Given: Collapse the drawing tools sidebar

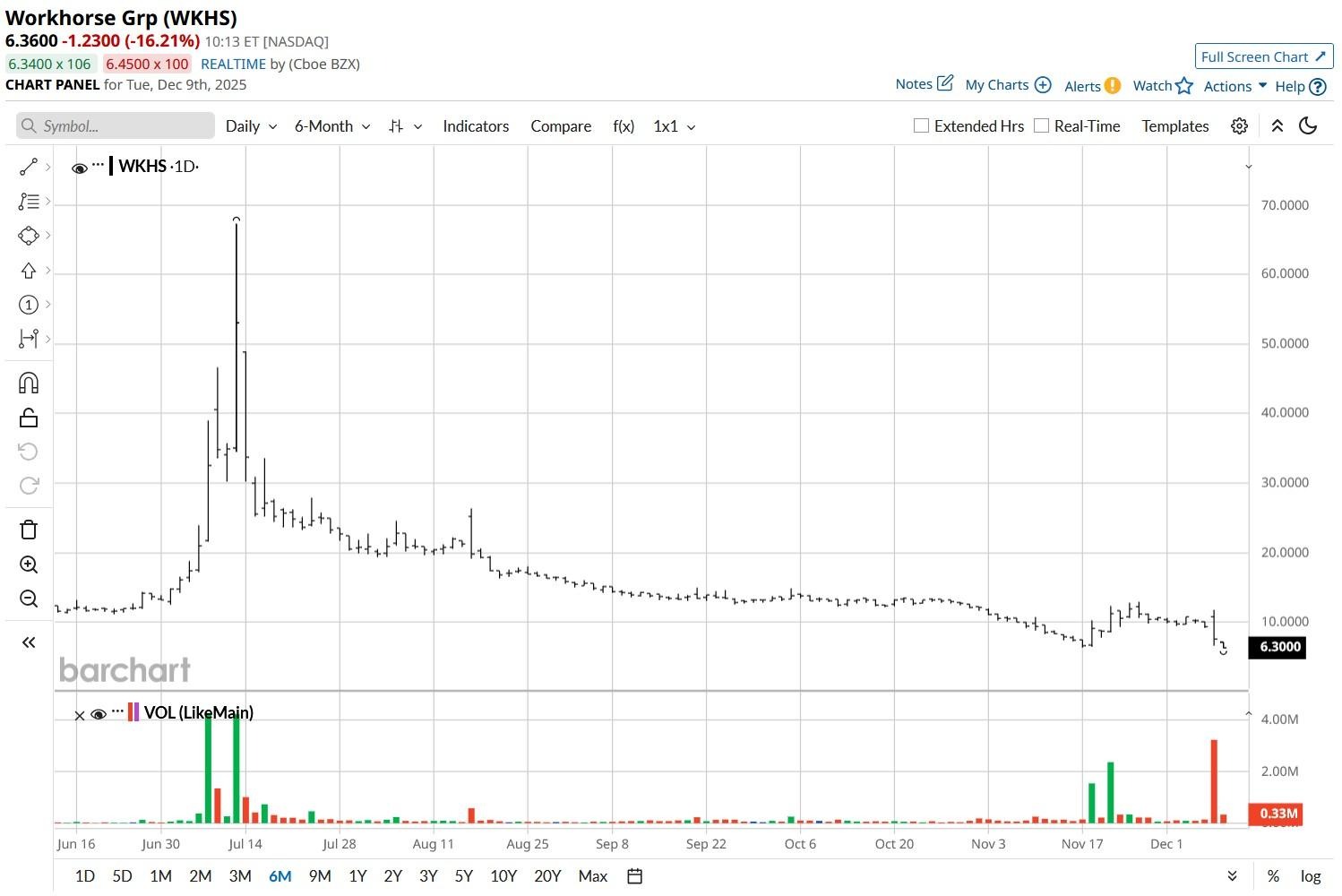Looking at the screenshot, I should click(29, 642).
